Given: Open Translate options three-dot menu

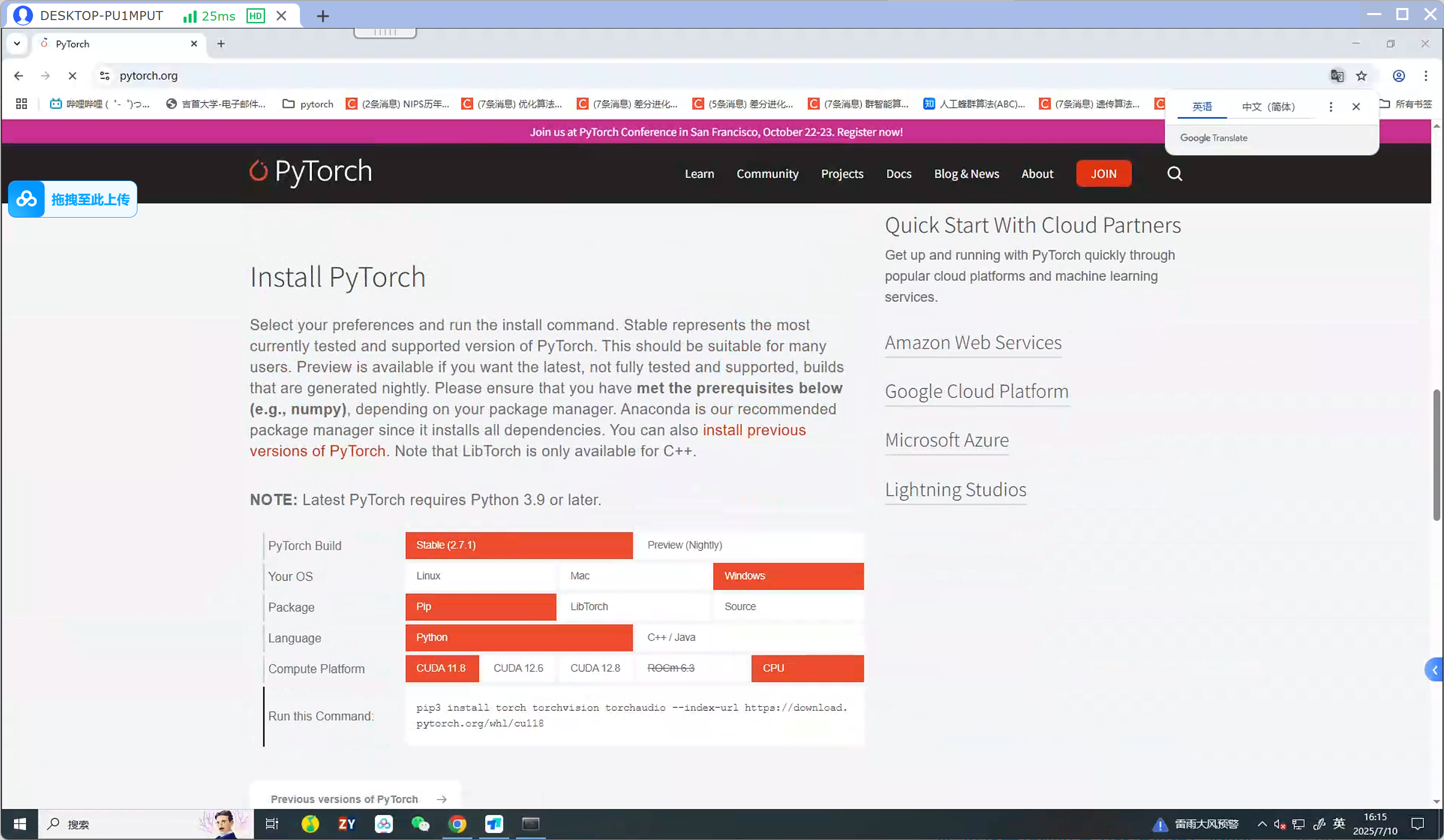Looking at the screenshot, I should pyautogui.click(x=1331, y=107).
